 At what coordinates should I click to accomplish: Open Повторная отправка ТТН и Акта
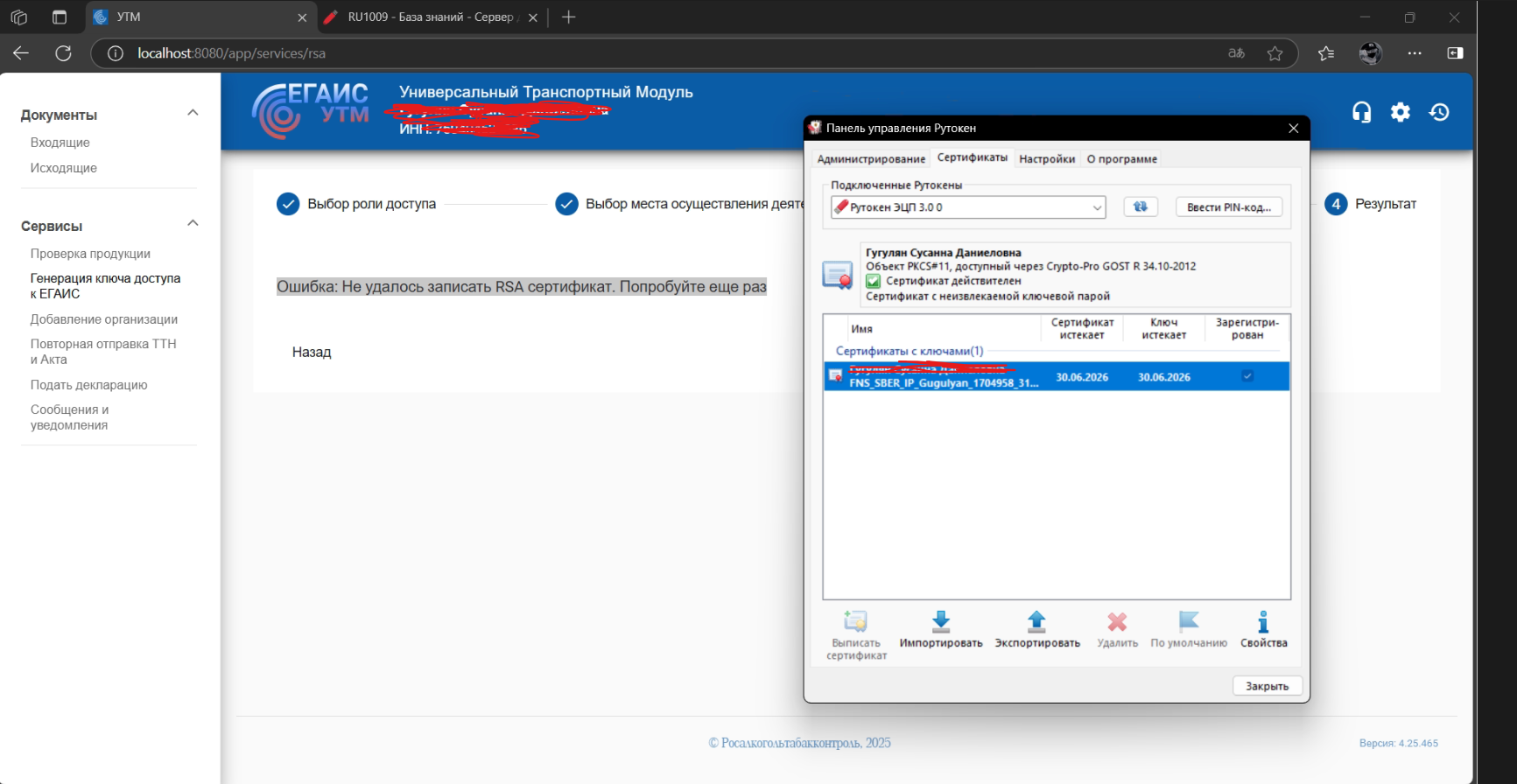point(103,352)
